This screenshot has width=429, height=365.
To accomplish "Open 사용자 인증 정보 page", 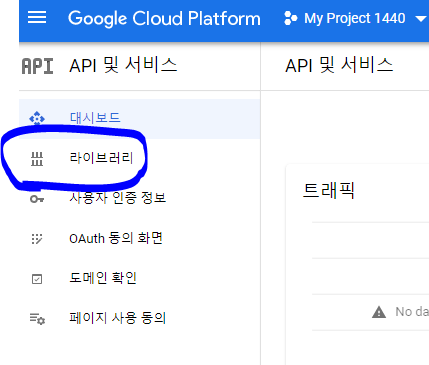I will click(x=139, y=198).
